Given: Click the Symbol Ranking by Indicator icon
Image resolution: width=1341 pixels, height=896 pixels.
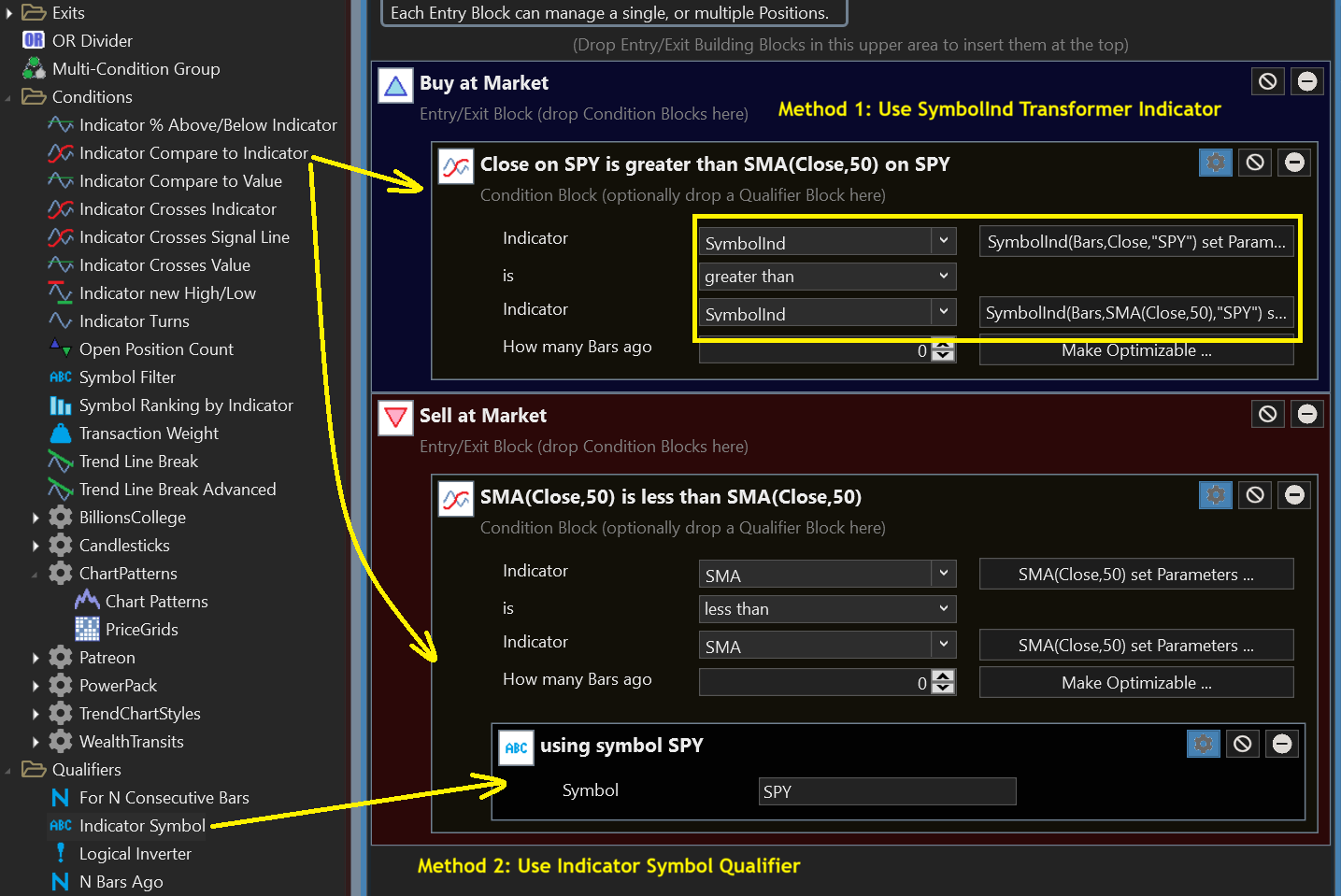Looking at the screenshot, I should 61,405.
